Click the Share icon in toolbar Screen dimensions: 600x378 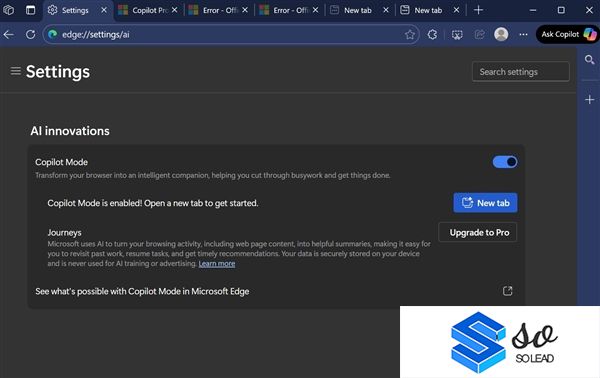(x=479, y=34)
